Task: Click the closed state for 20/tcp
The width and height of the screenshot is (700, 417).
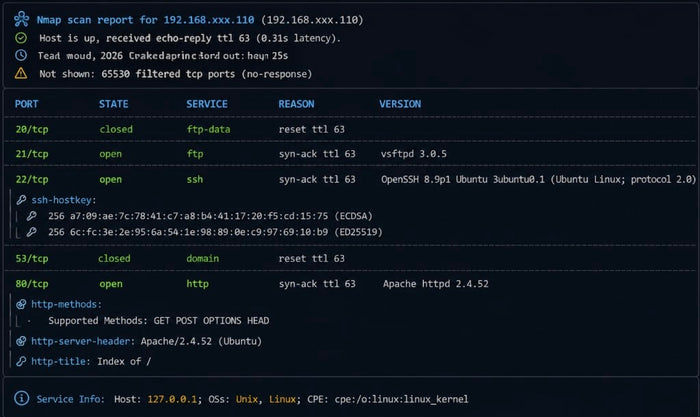Action: coord(116,129)
